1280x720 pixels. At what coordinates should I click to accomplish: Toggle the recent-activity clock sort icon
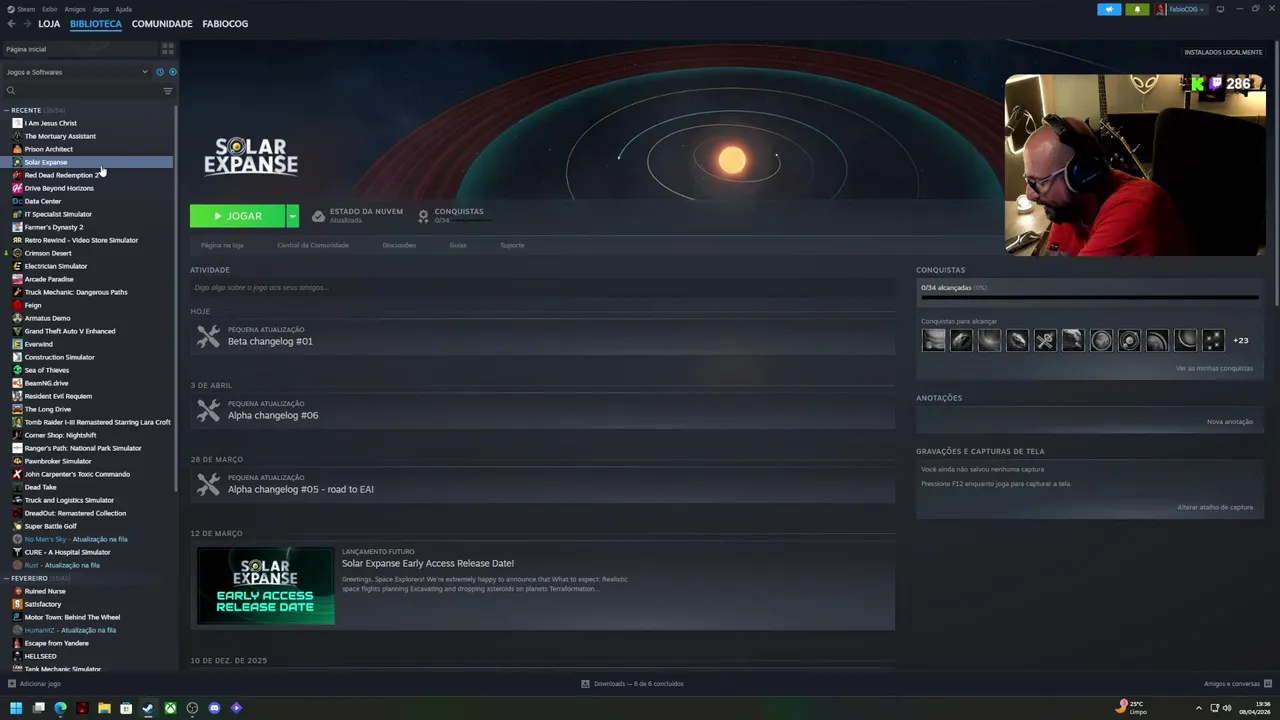click(x=160, y=72)
